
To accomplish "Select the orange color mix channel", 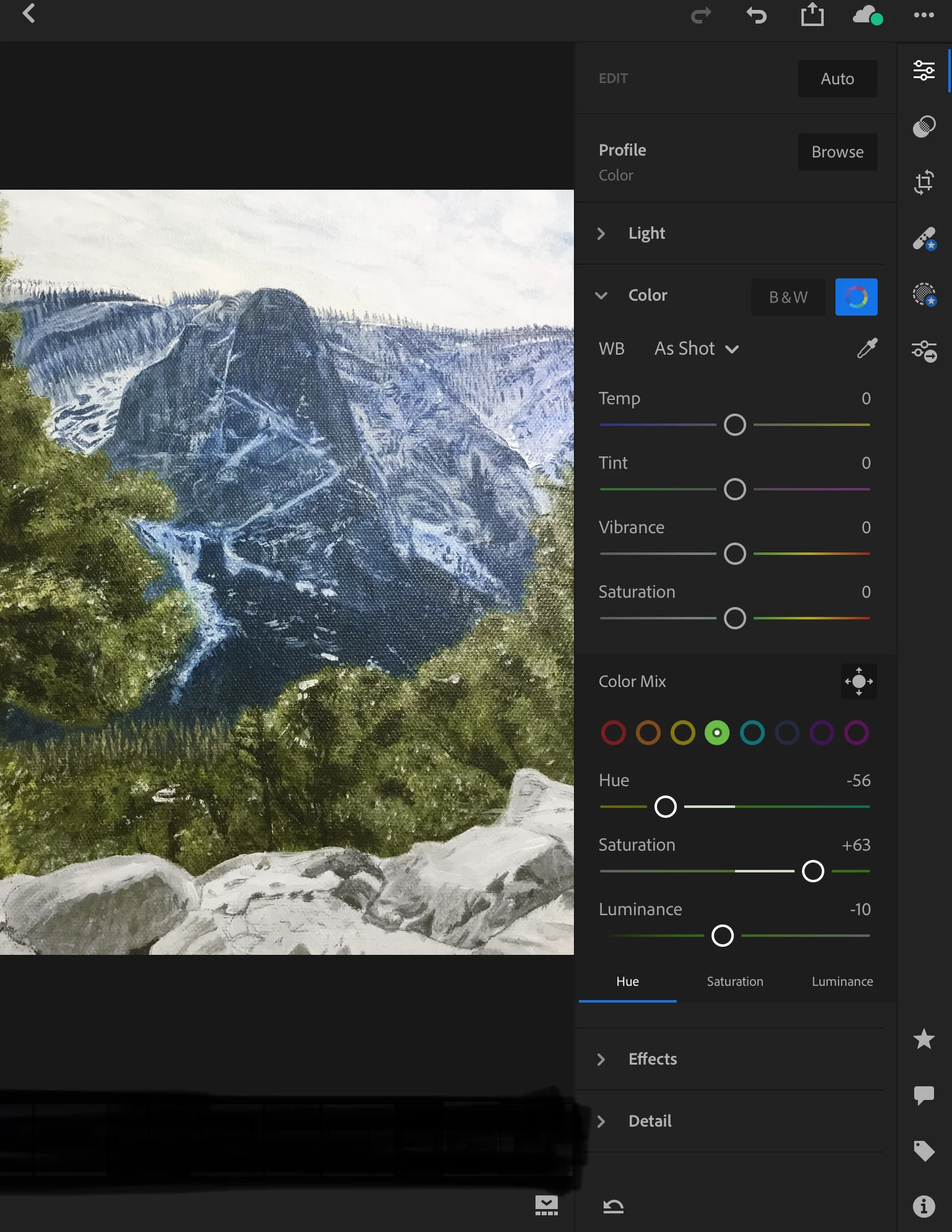I will (x=648, y=733).
